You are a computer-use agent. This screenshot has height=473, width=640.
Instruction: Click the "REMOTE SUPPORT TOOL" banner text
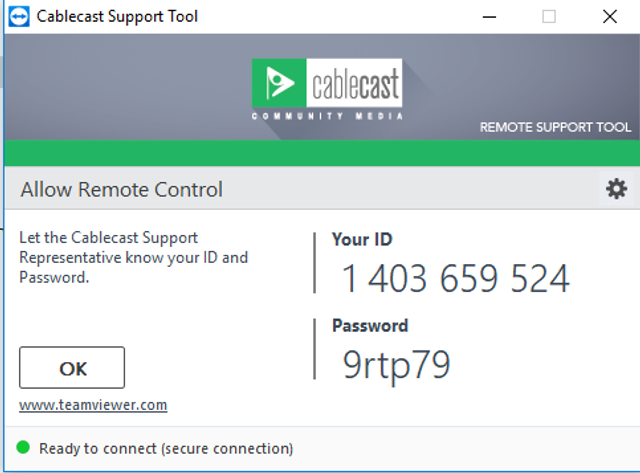[556, 127]
